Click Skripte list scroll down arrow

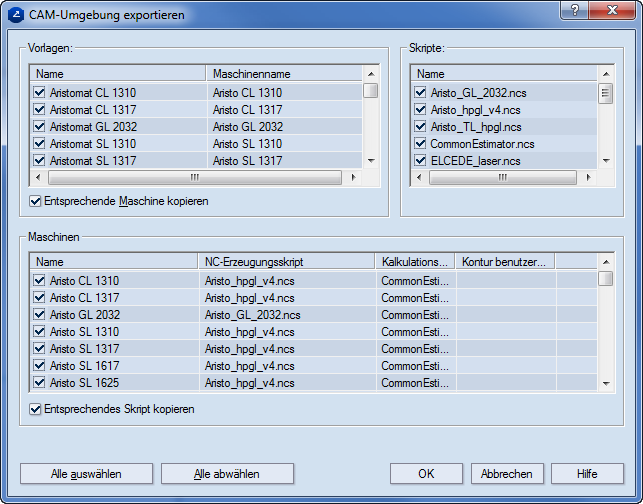click(x=606, y=160)
